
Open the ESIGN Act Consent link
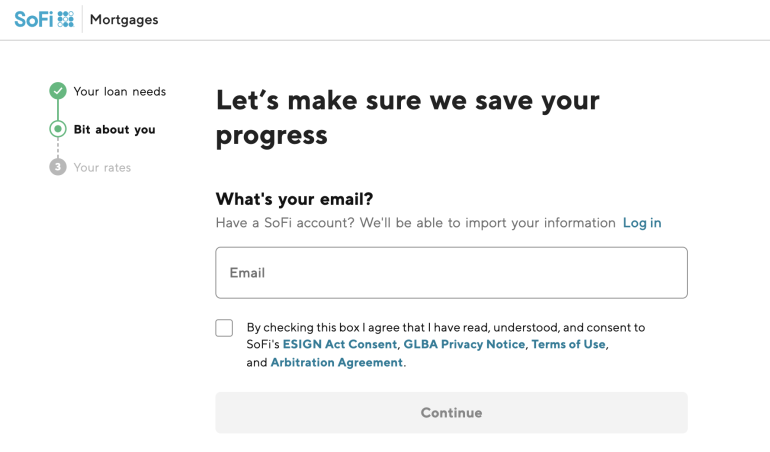coord(340,344)
